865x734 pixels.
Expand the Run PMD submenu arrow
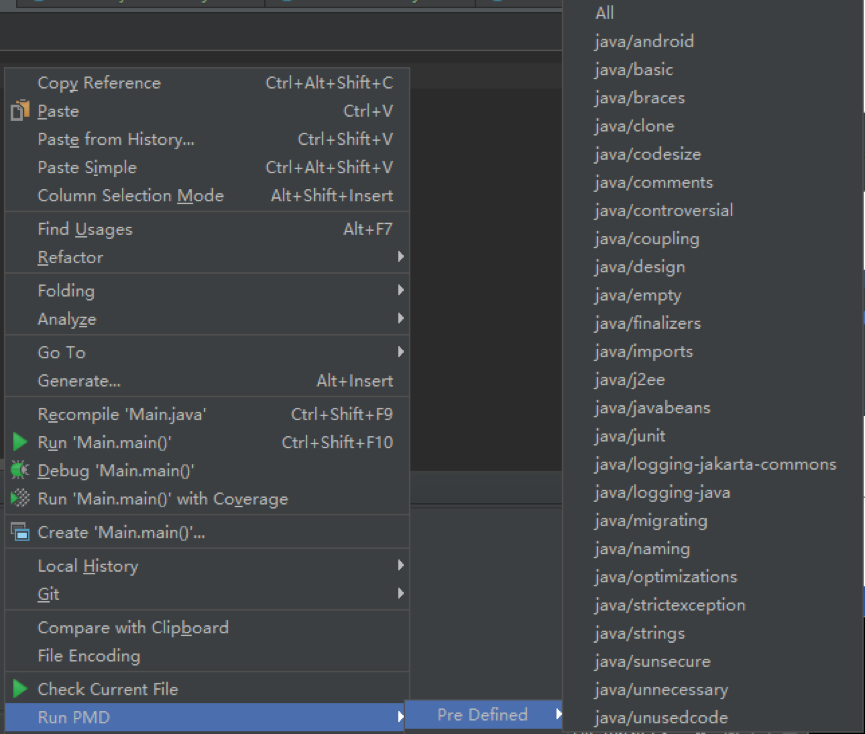click(401, 717)
